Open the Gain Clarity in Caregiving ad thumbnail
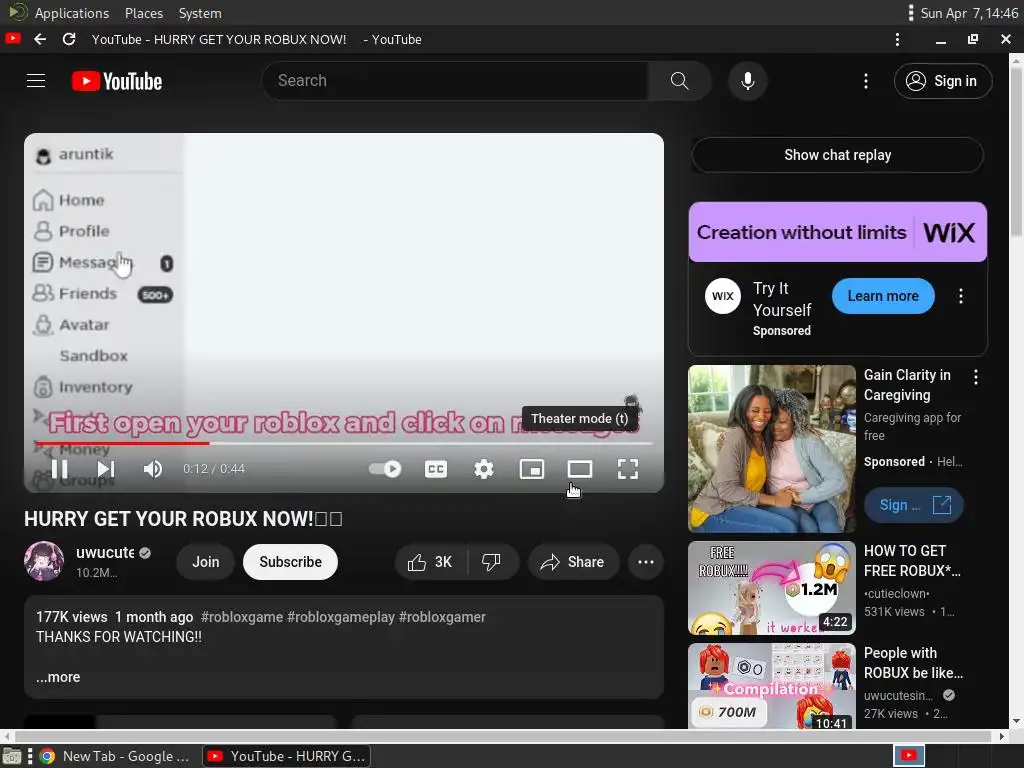 pos(771,449)
